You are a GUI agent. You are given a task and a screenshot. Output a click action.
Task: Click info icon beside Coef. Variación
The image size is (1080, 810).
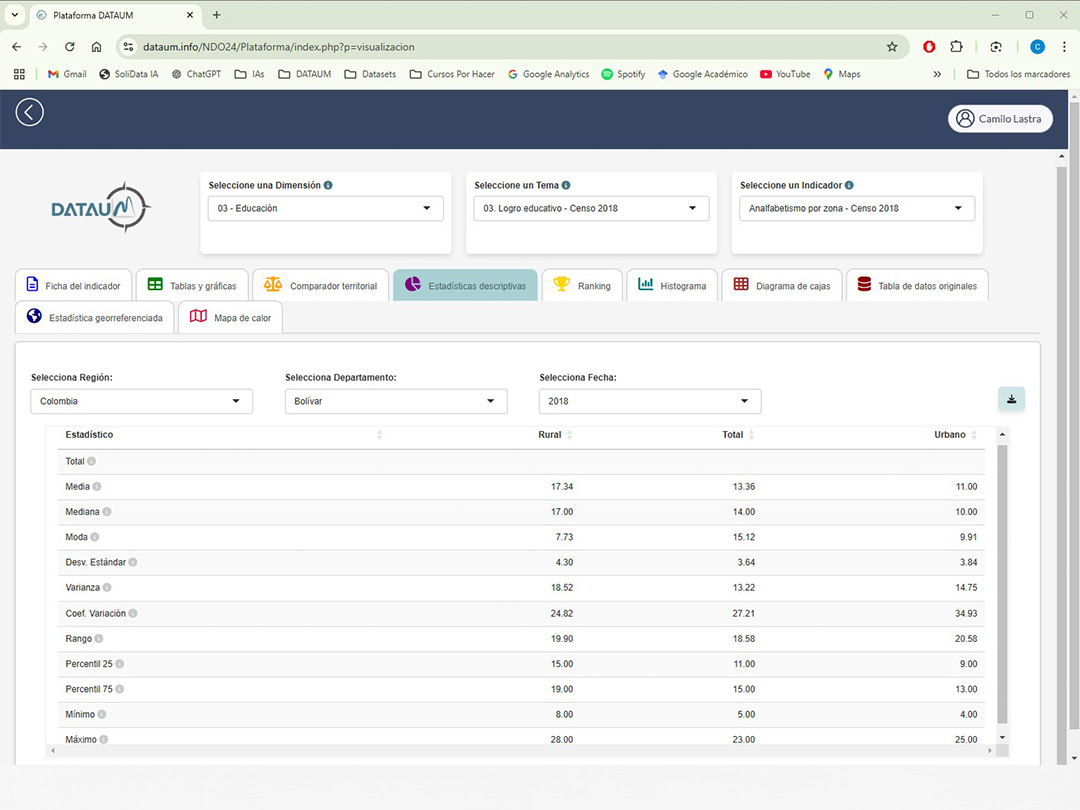coord(133,613)
